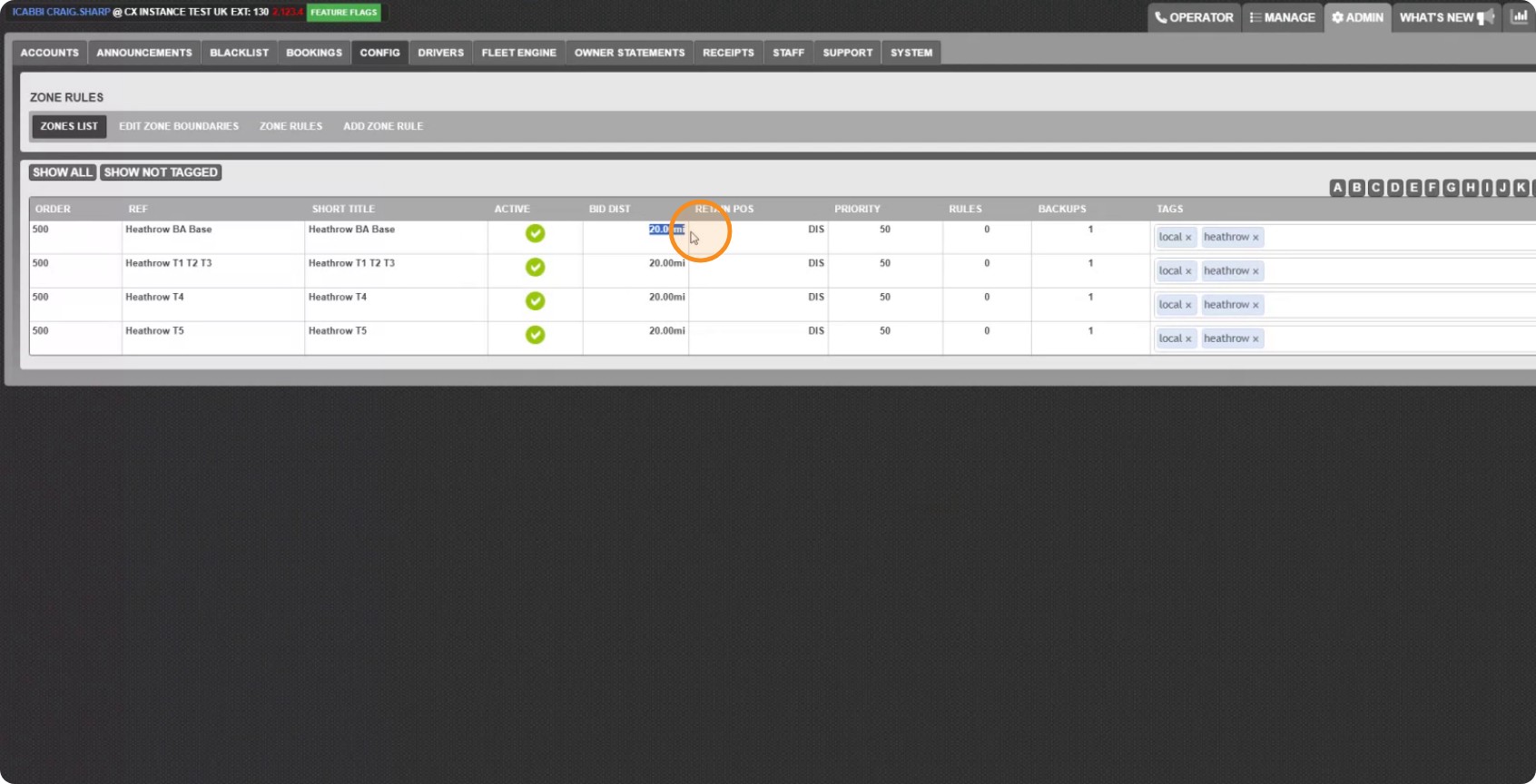Viewport: 1536px width, 784px height.
Task: Open the Bookings tab
Action: point(314,53)
